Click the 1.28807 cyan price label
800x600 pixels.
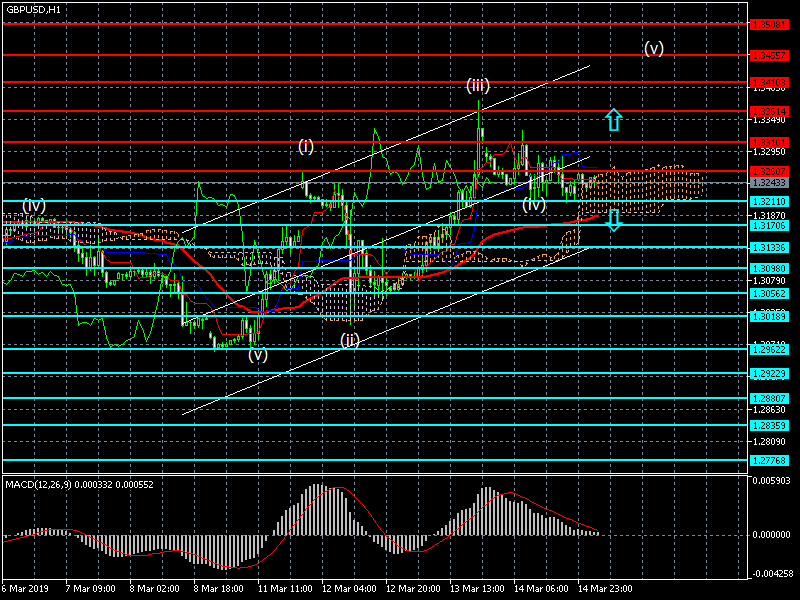tap(769, 398)
